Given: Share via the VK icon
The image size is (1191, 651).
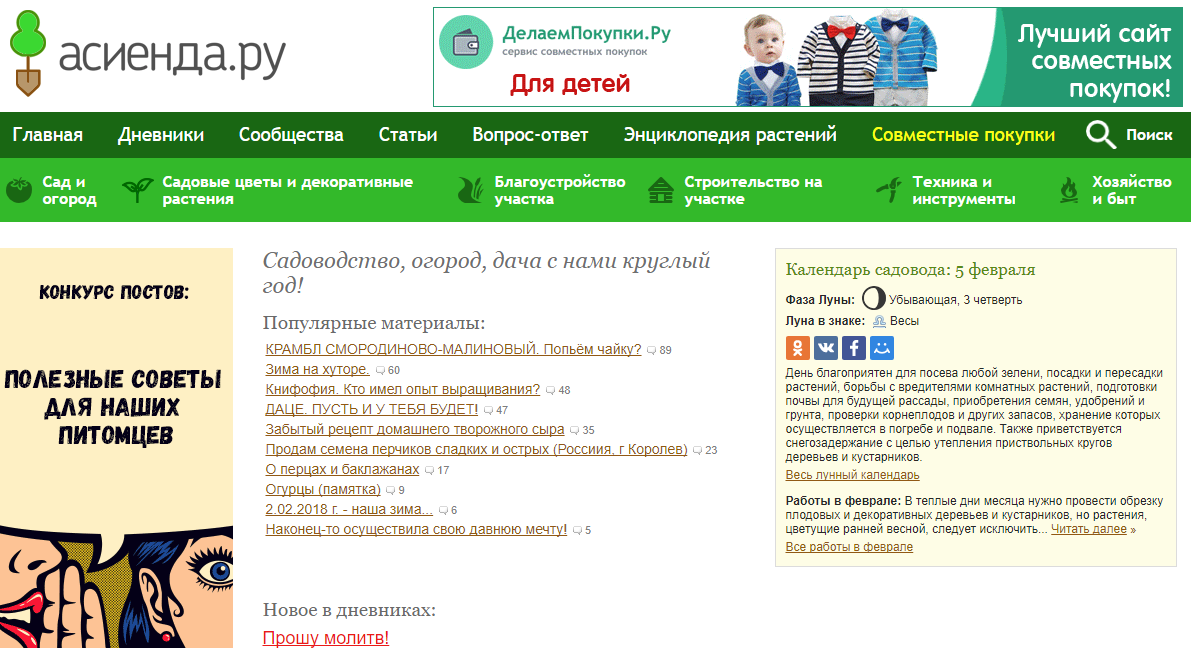Looking at the screenshot, I should pos(826,348).
